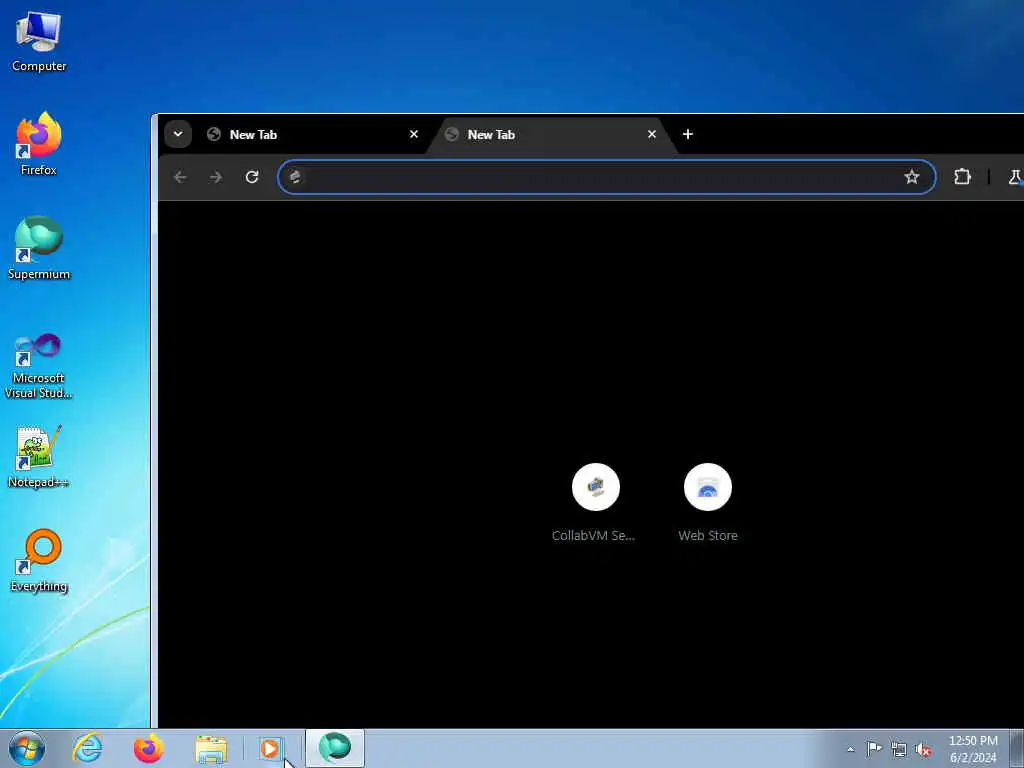Open the Action Center flag icon
This screenshot has height=768, width=1024.
[x=874, y=748]
